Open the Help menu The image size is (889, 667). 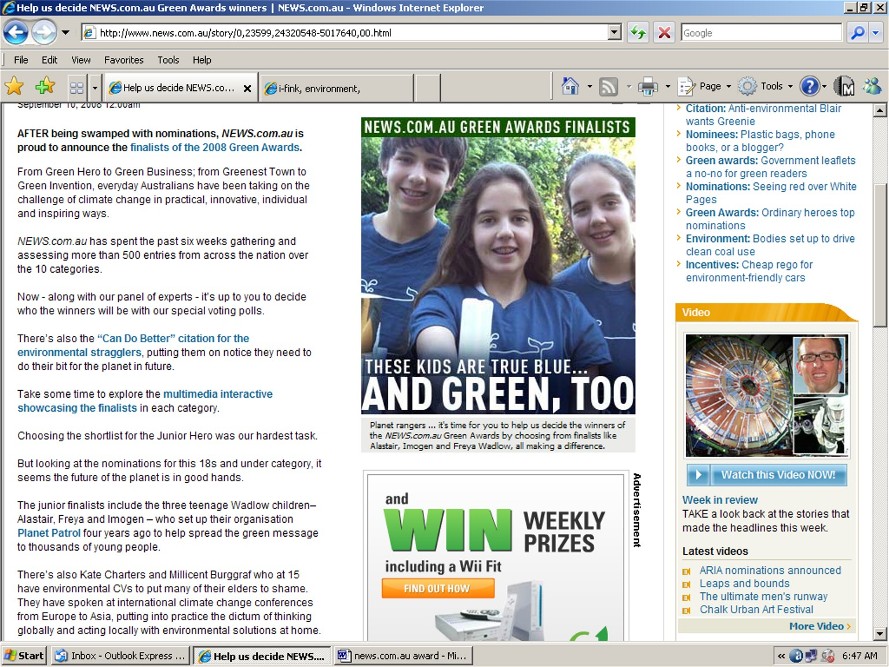202,60
